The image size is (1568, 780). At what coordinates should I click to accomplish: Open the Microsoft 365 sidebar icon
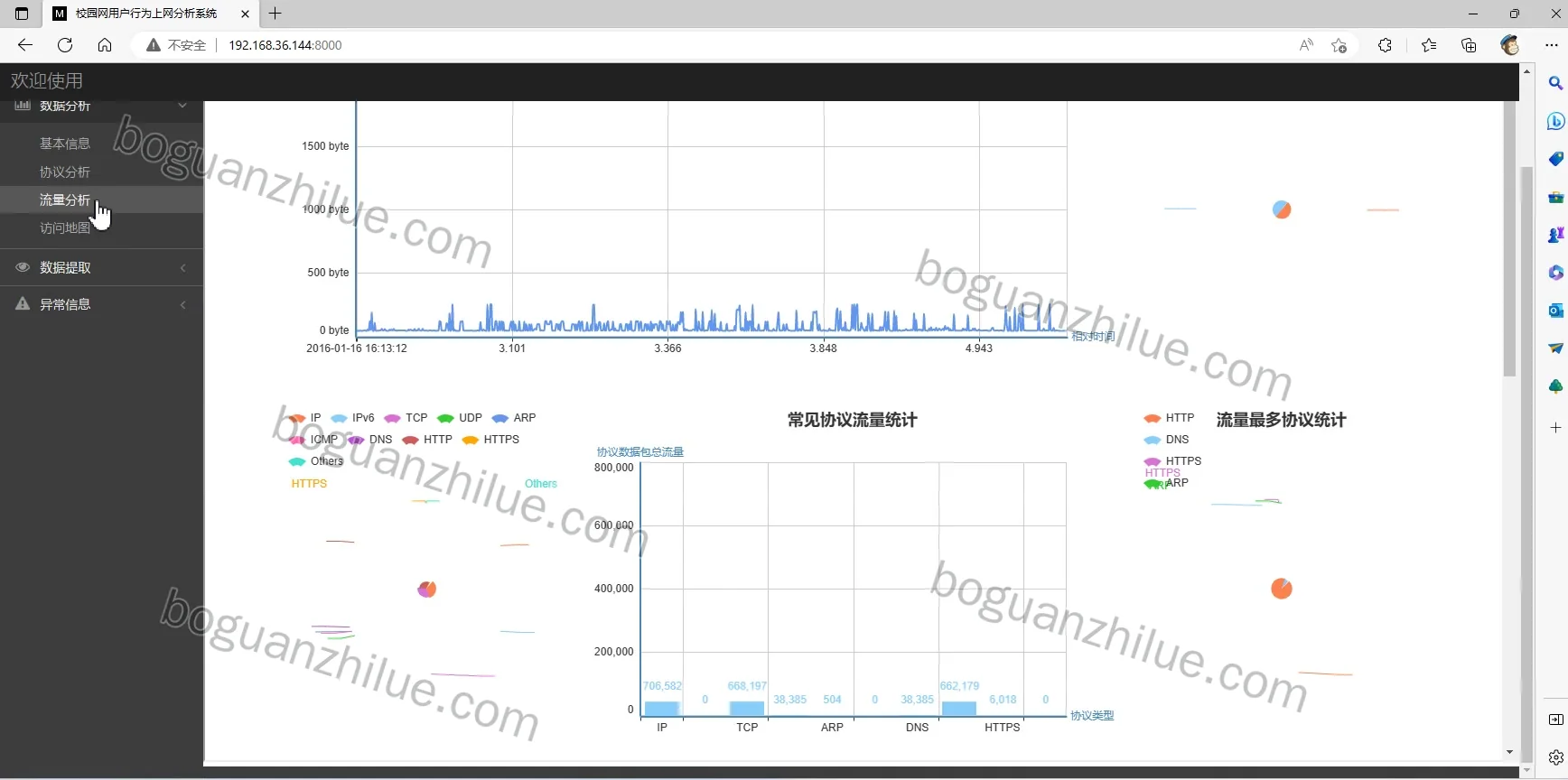pos(1555,273)
